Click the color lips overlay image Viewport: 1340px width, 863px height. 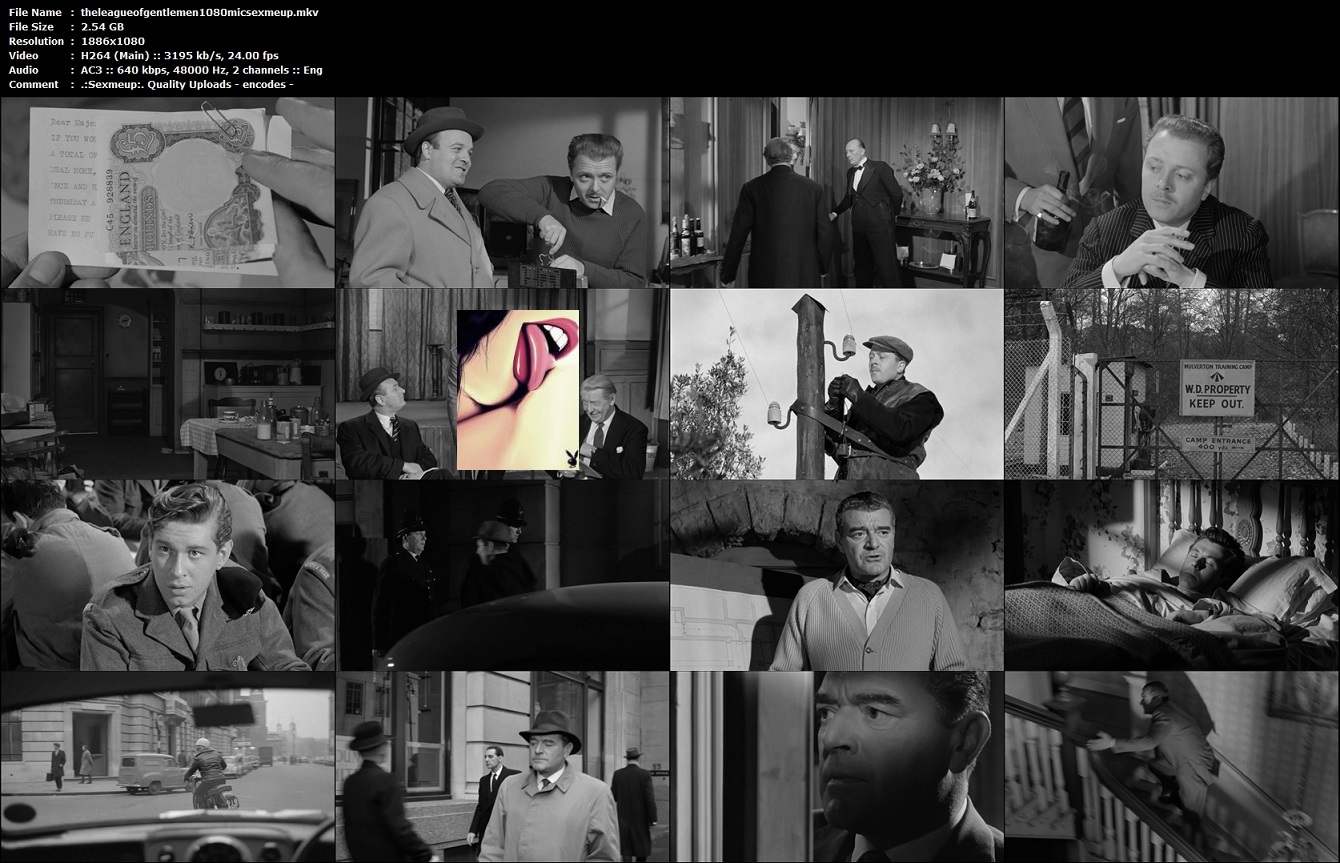(x=518, y=389)
